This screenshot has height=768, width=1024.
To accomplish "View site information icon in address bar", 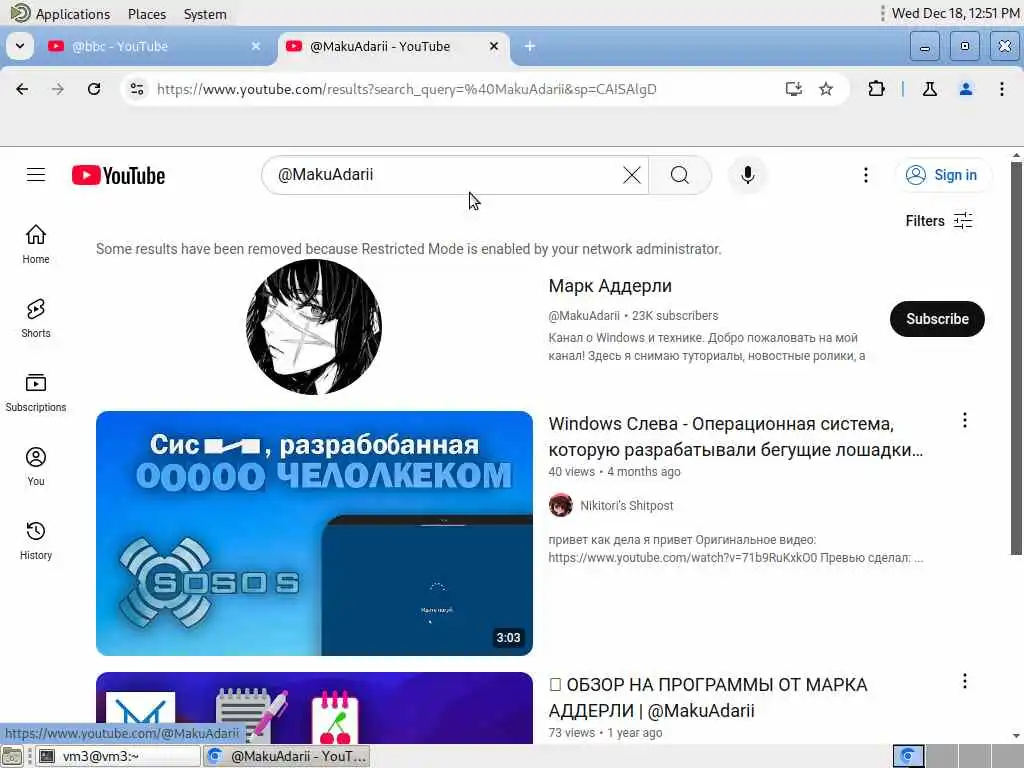I will [136, 89].
